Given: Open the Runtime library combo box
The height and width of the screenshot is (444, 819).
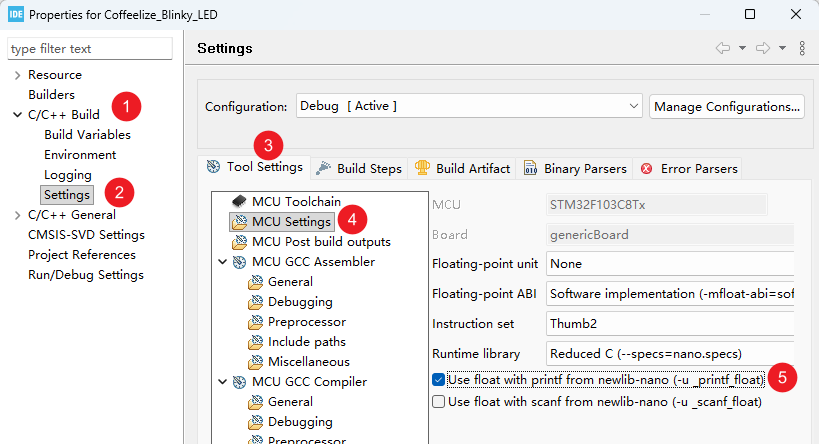Looking at the screenshot, I should point(668,353).
